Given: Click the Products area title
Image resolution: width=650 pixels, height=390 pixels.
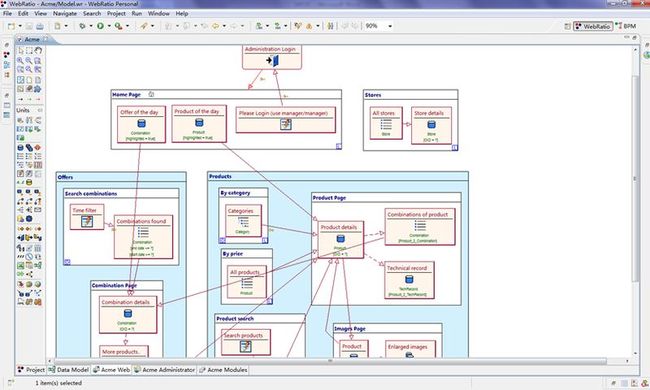Looking at the screenshot, I should [220, 176].
